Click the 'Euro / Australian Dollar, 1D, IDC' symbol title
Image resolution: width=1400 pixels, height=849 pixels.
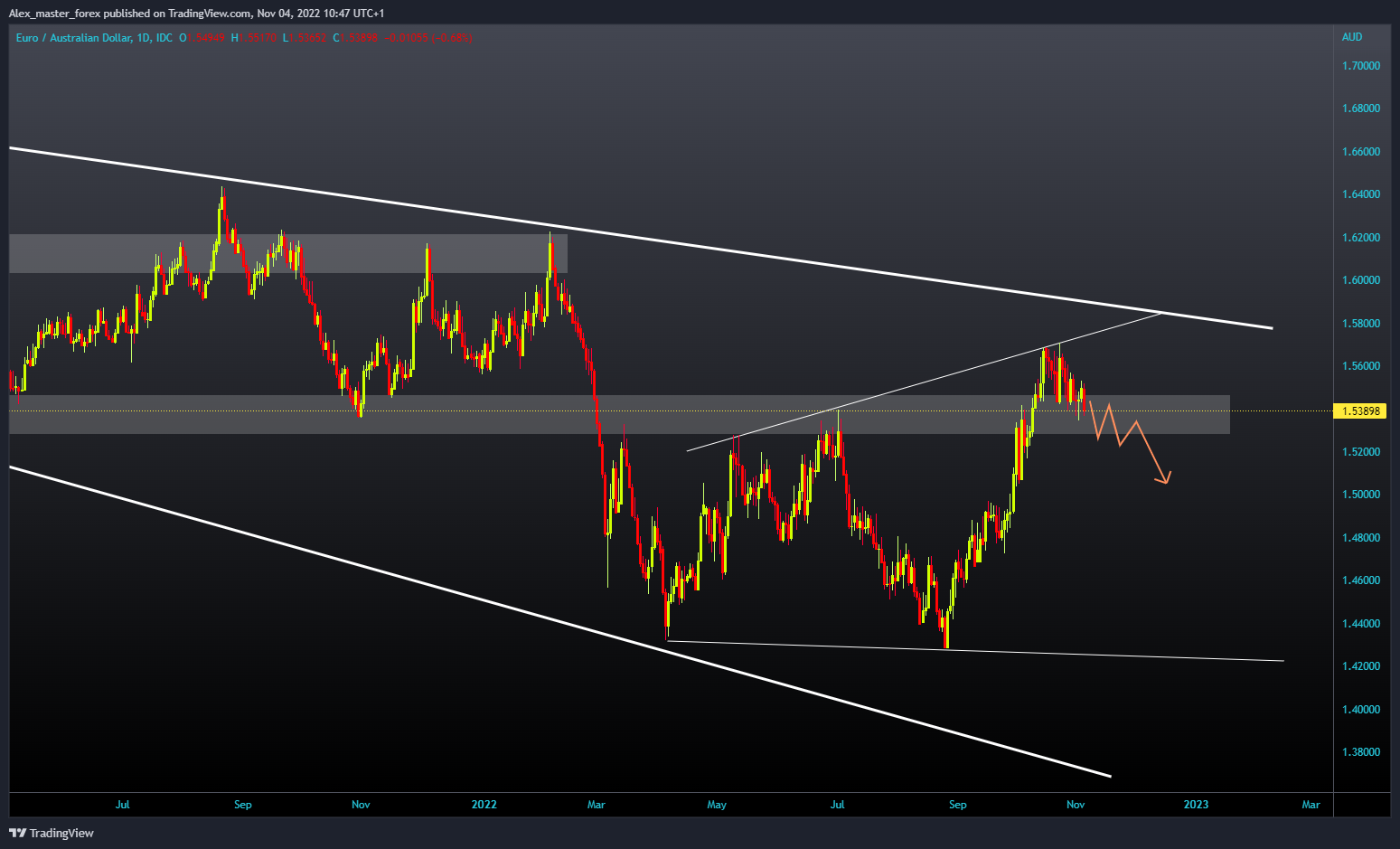pos(94,38)
